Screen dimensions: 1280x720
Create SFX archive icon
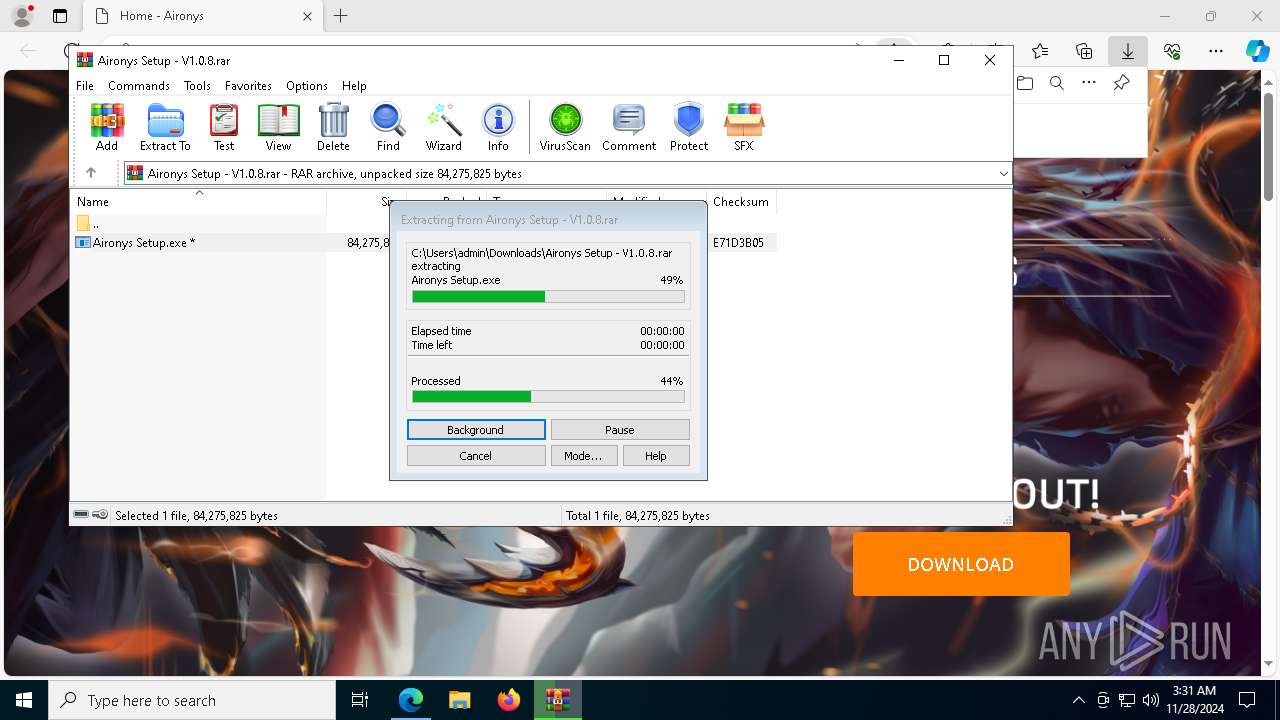click(x=743, y=127)
